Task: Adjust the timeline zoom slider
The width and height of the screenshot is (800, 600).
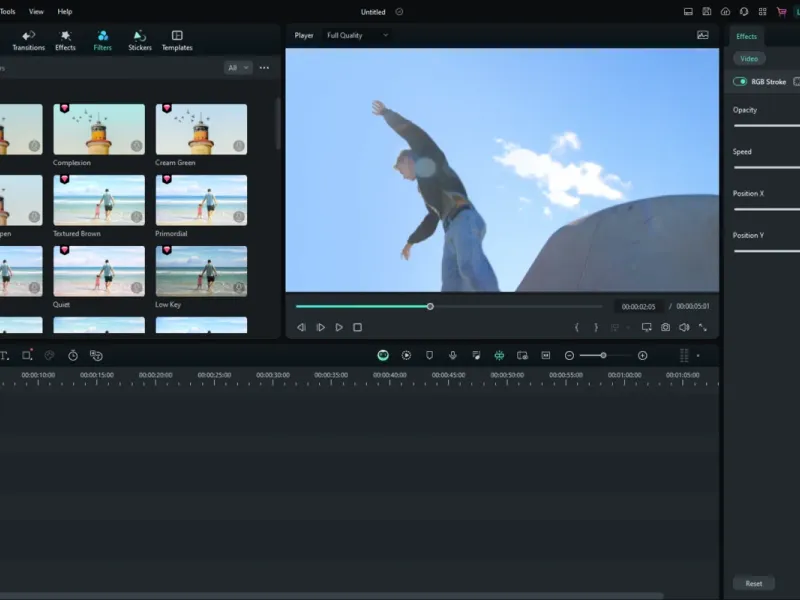Action: (x=605, y=356)
